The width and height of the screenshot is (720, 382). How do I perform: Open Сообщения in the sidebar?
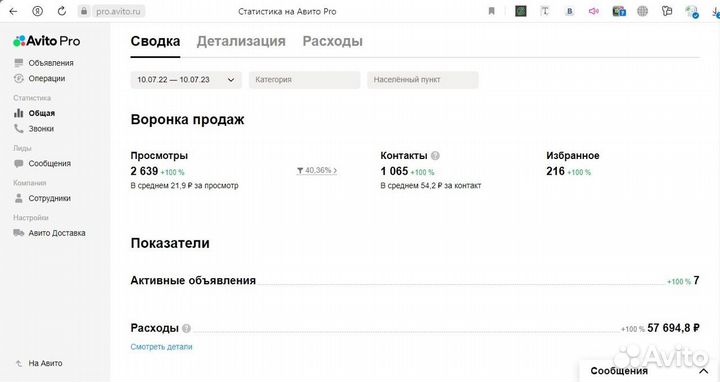50,163
